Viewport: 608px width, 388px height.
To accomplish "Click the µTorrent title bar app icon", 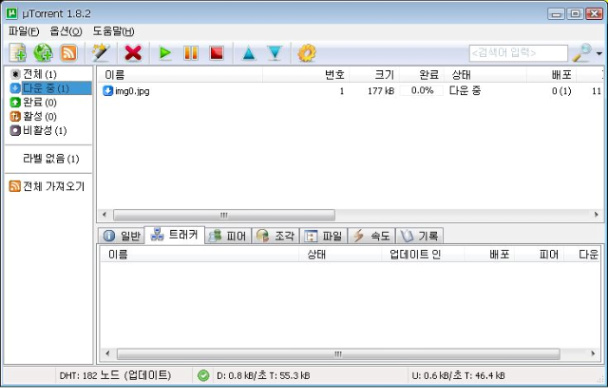I will tap(12, 14).
